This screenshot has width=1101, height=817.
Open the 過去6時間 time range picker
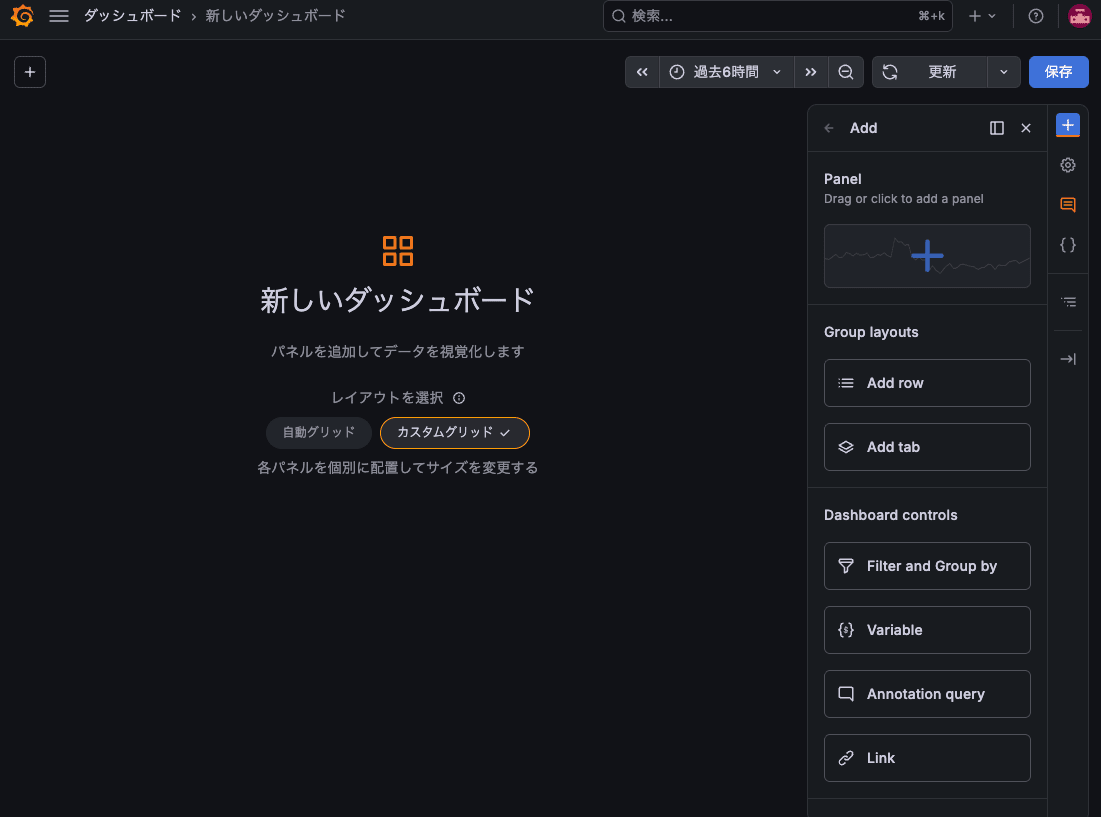tap(726, 72)
